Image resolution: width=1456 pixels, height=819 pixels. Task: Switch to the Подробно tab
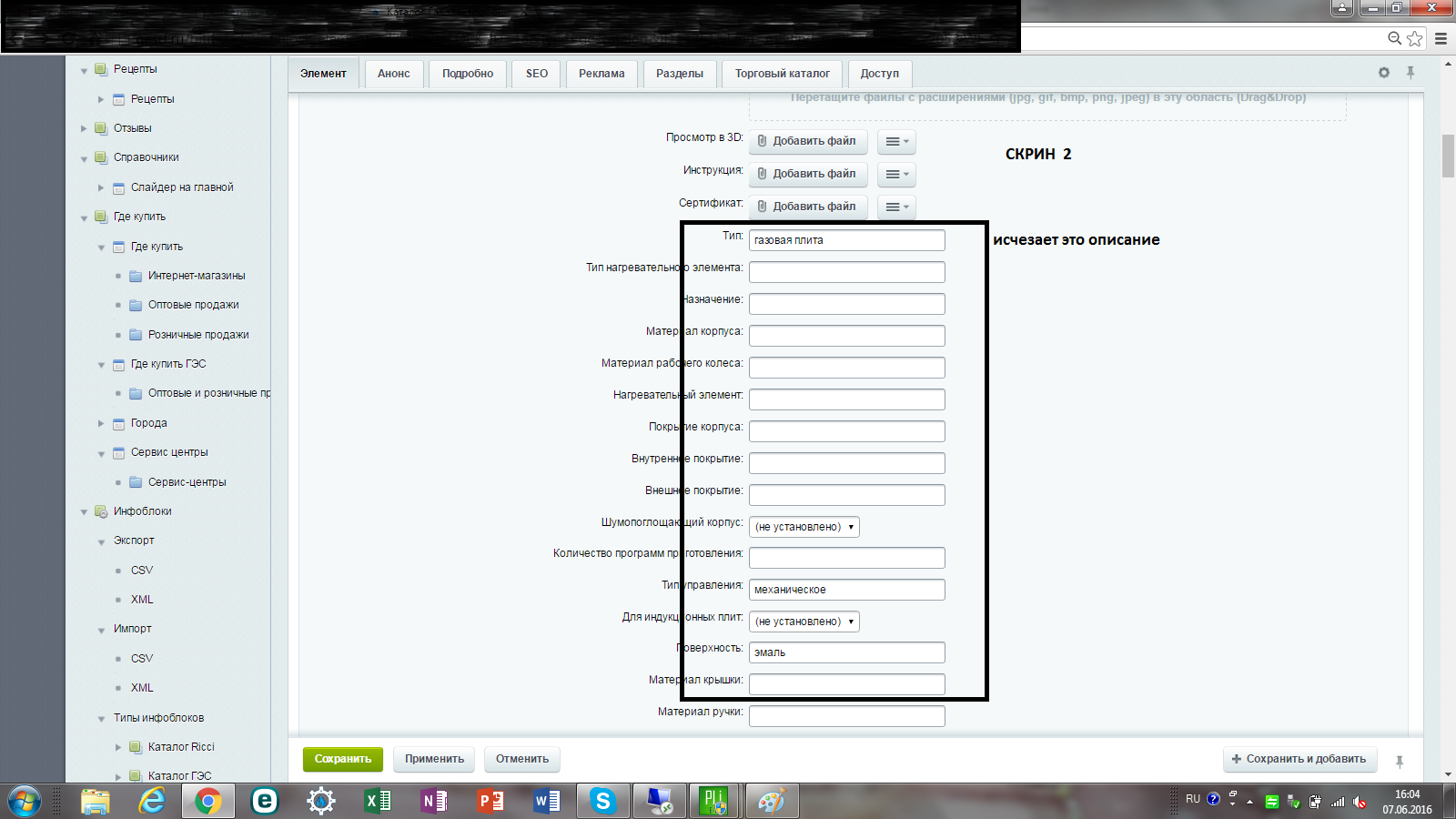tap(468, 74)
